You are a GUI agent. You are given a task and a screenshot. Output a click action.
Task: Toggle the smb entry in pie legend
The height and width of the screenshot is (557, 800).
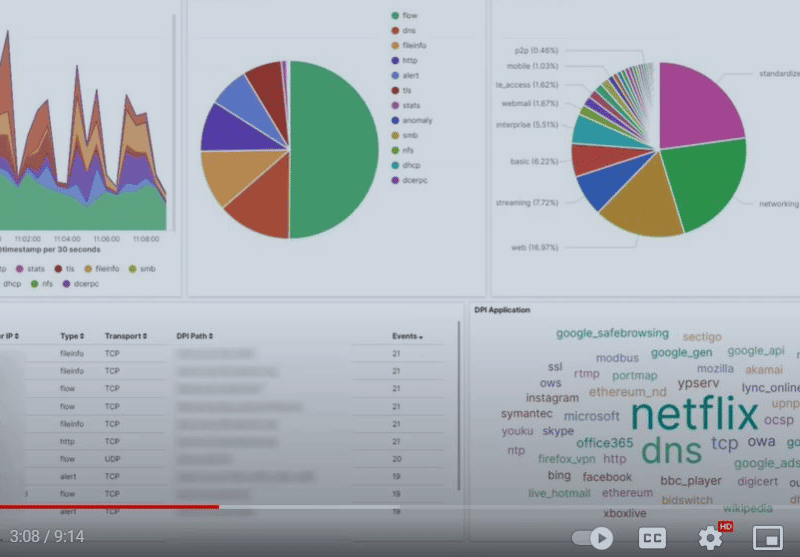pos(404,135)
